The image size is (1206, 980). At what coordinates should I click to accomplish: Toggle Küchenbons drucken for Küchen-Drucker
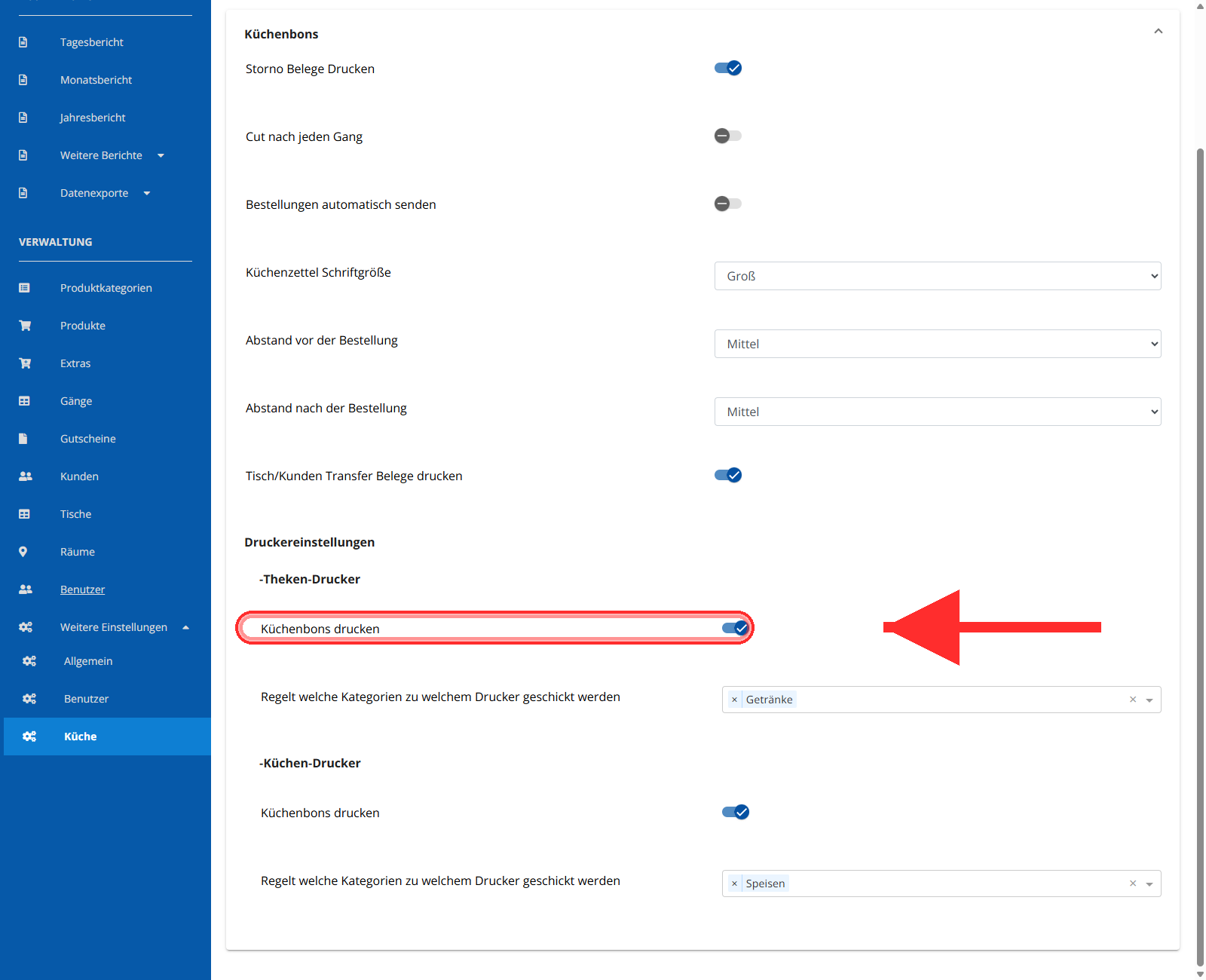(736, 812)
